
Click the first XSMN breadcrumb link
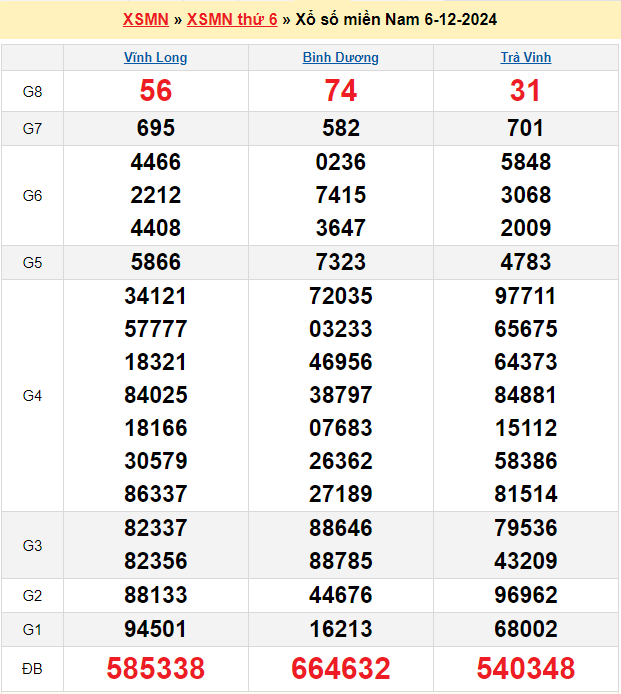(144, 20)
